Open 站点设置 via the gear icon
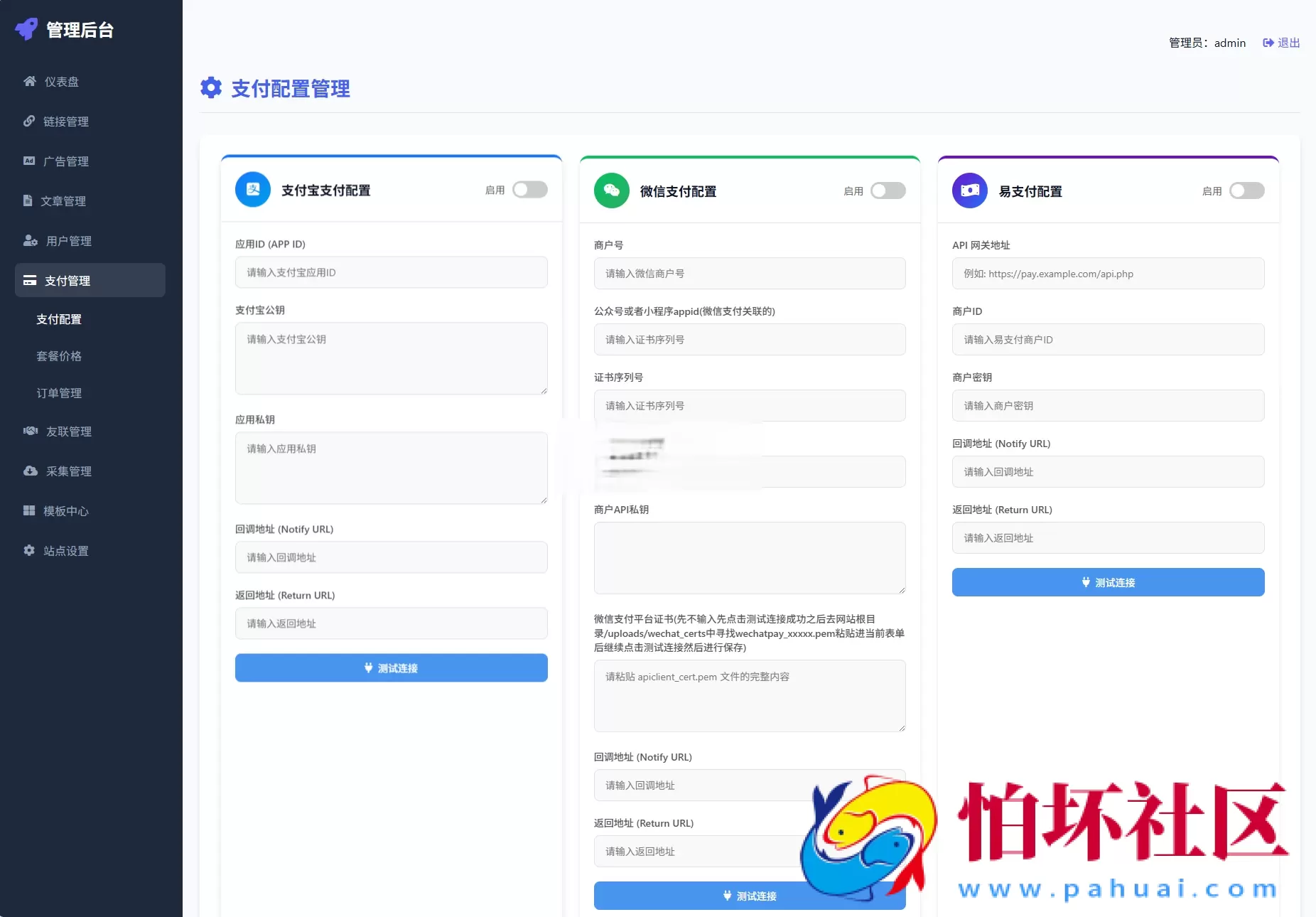The height and width of the screenshot is (917, 1316). (x=29, y=550)
